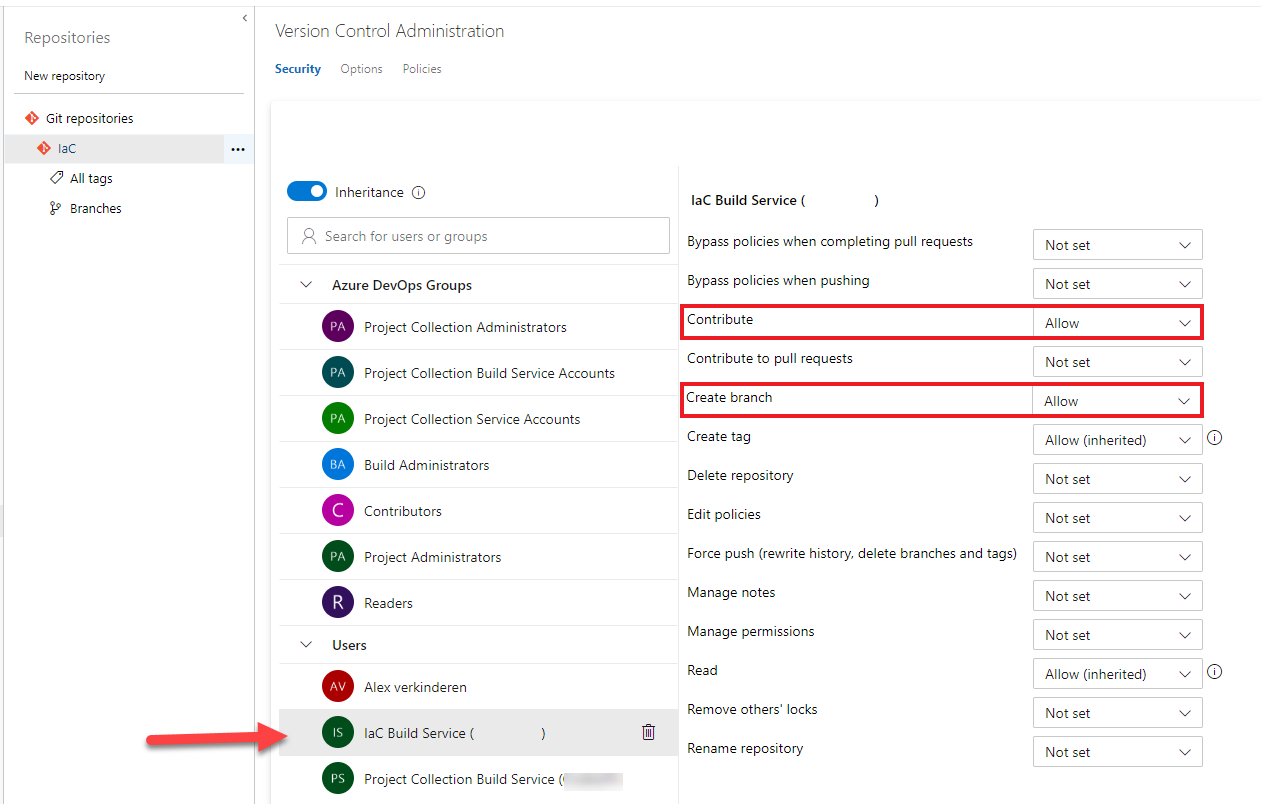
Task: Switch to the Options tab
Action: [361, 69]
